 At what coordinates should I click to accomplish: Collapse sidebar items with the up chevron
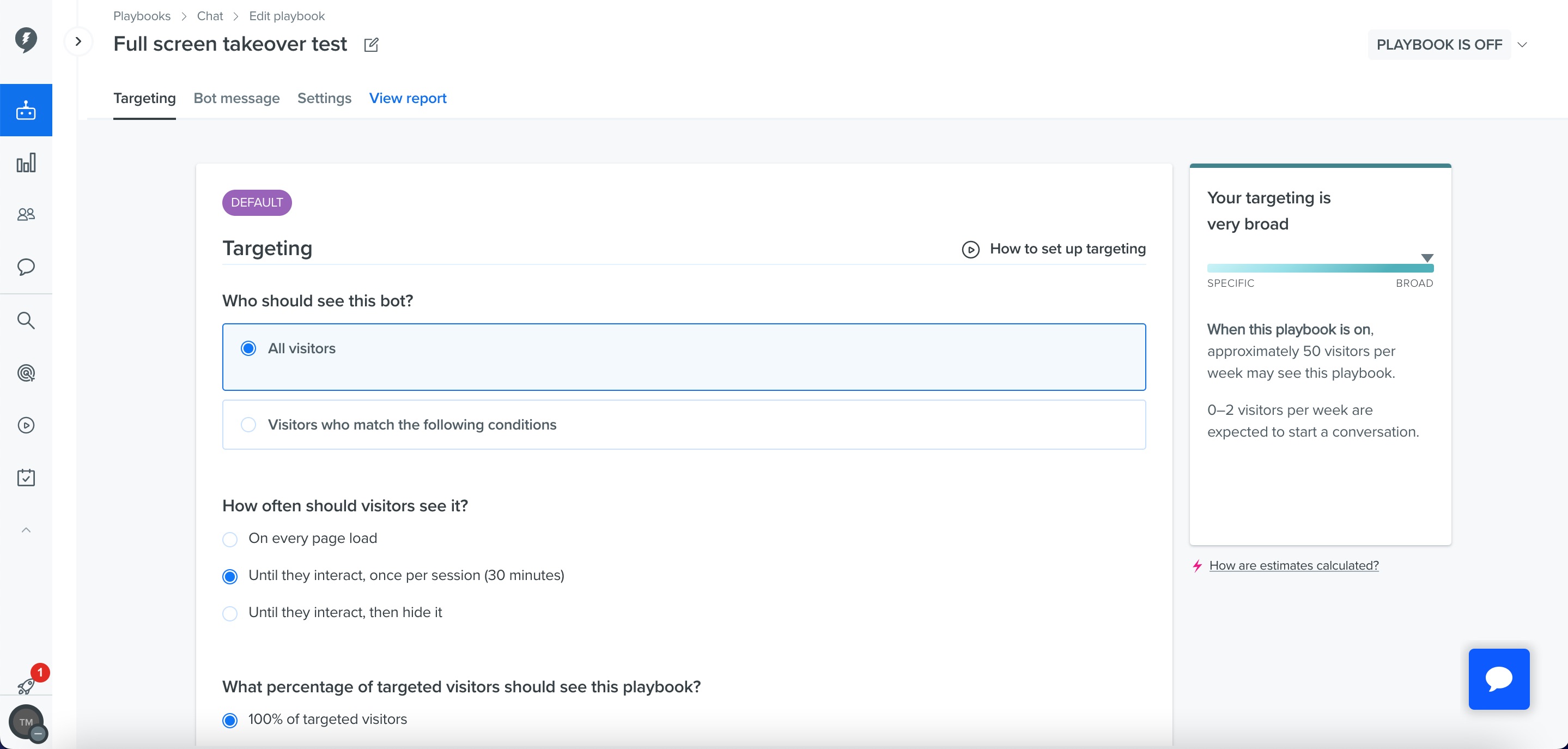26,530
